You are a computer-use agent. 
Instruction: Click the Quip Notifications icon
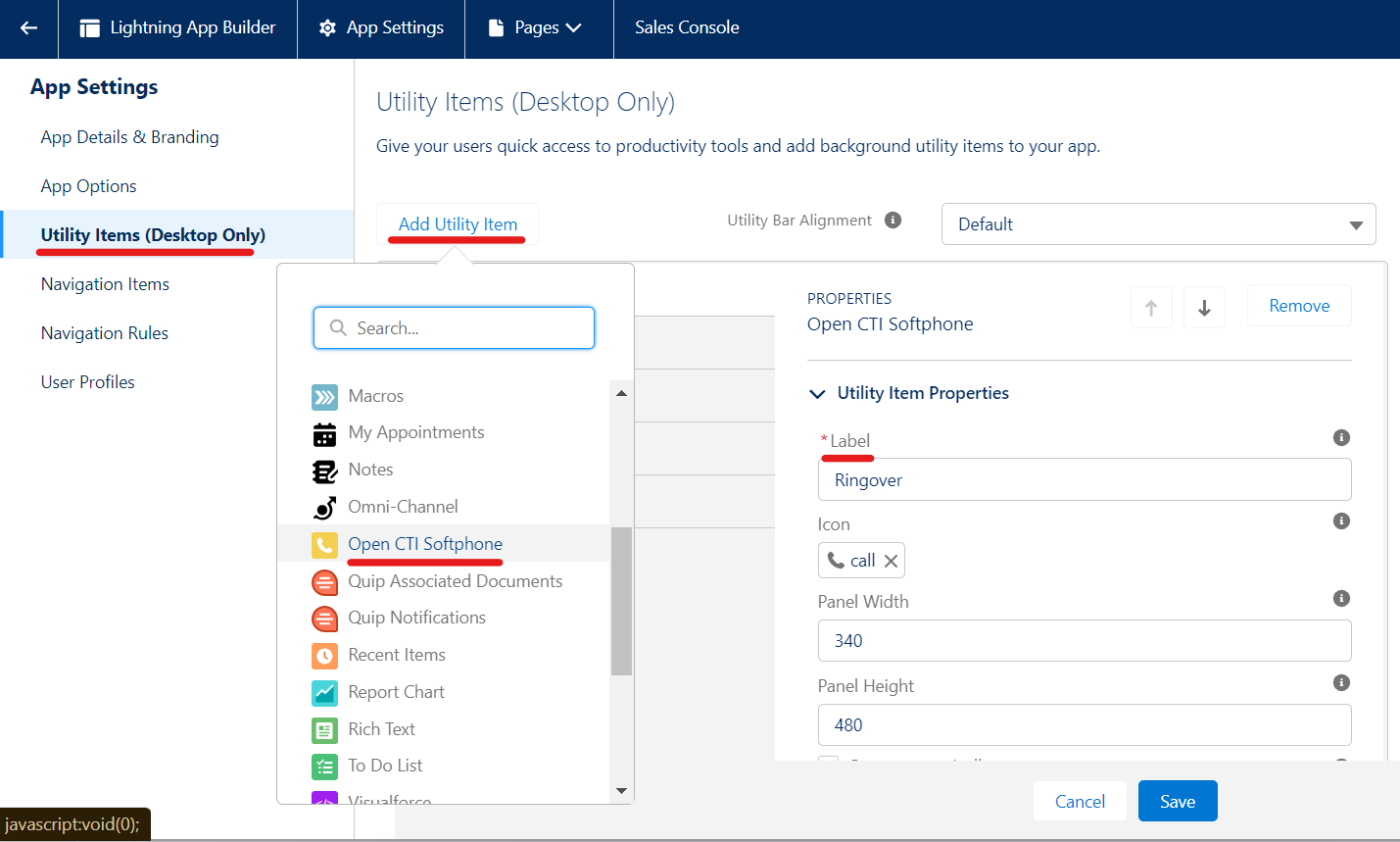(324, 619)
